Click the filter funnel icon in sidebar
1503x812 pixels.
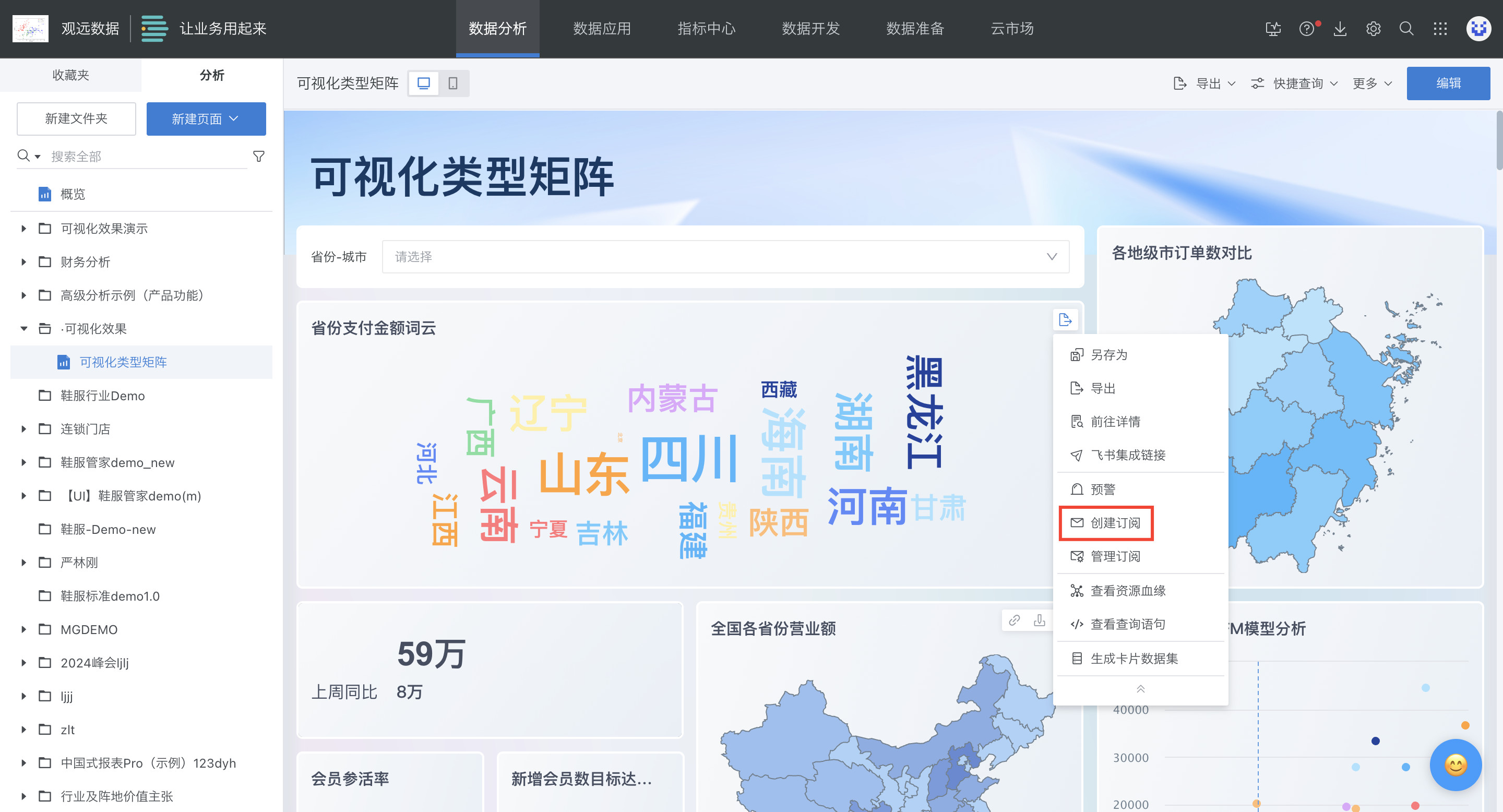click(258, 156)
